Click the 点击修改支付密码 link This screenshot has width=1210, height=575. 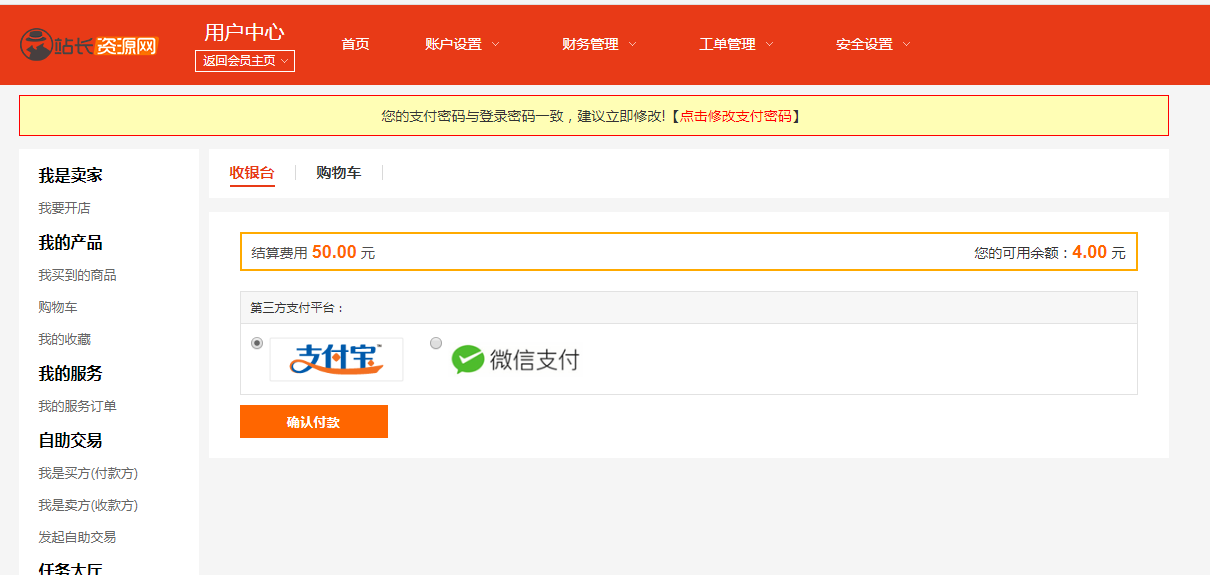point(735,116)
